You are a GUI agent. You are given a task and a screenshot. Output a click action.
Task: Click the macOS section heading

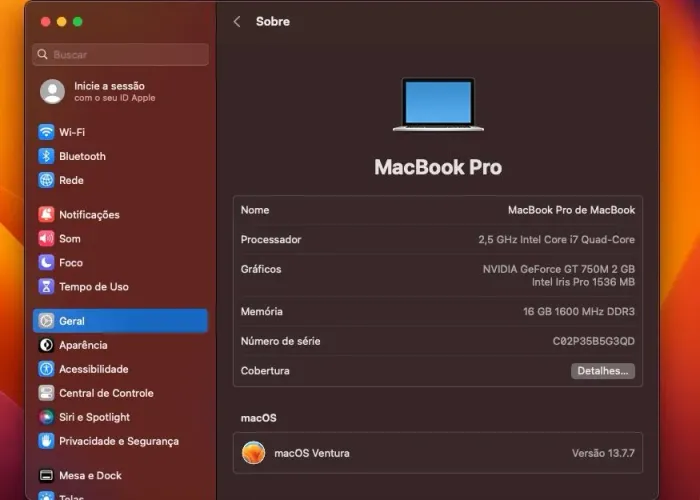[x=258, y=418]
